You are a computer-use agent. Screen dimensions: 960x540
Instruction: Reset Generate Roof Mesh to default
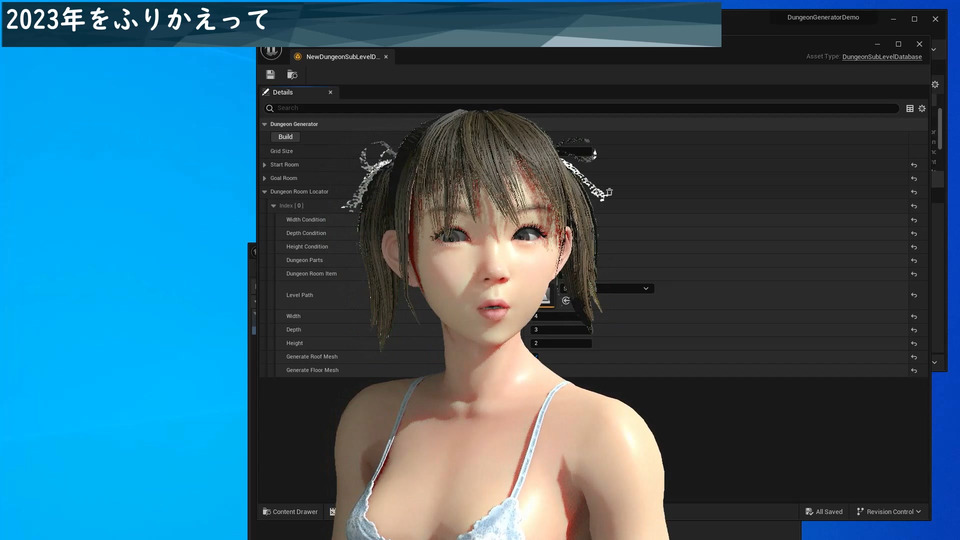point(913,358)
